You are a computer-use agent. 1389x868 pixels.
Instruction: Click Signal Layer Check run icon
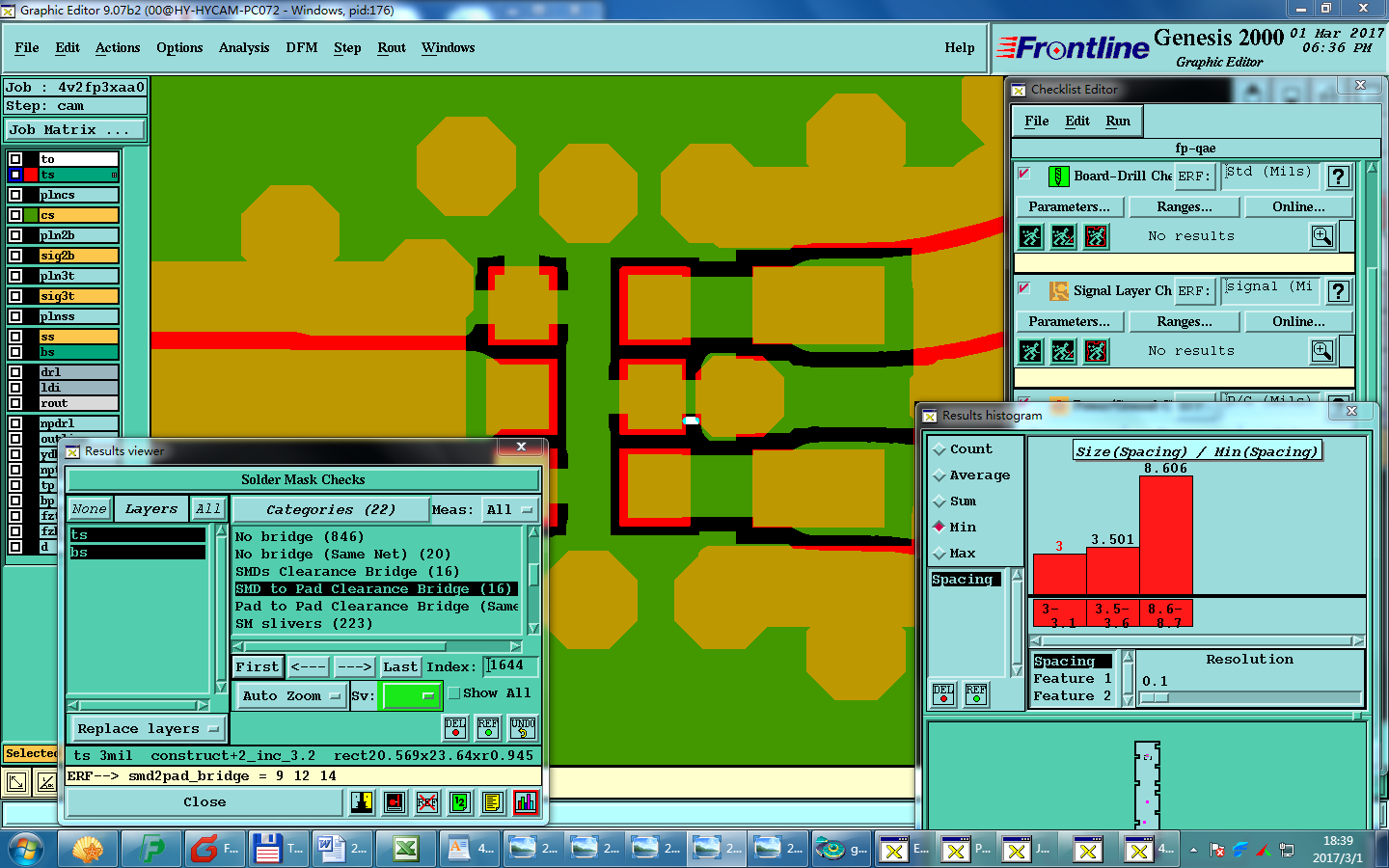[x=1030, y=351]
